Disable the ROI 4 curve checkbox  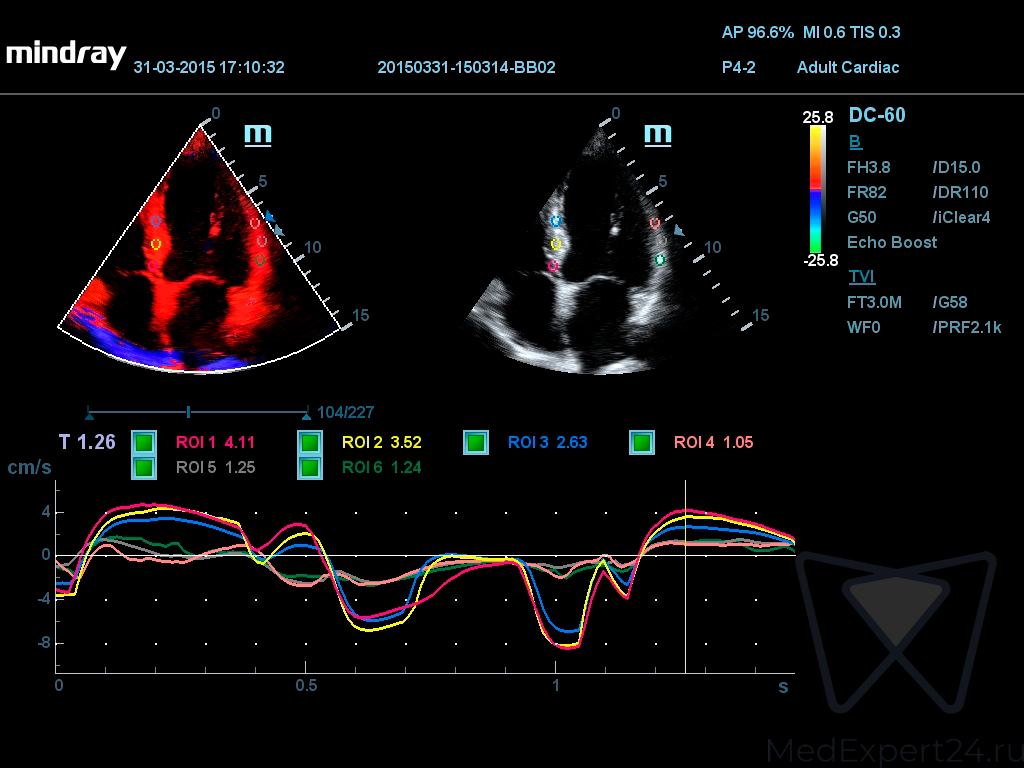click(x=642, y=442)
